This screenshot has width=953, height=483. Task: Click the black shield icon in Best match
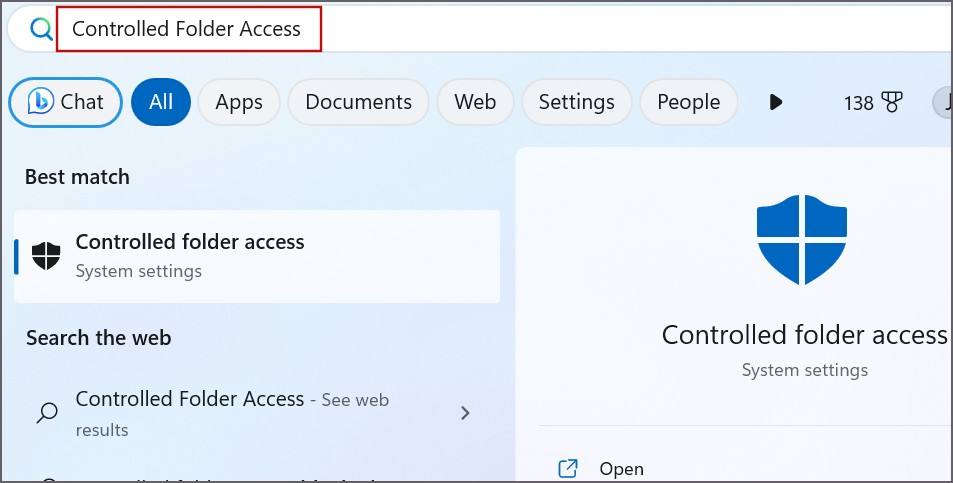click(46, 255)
